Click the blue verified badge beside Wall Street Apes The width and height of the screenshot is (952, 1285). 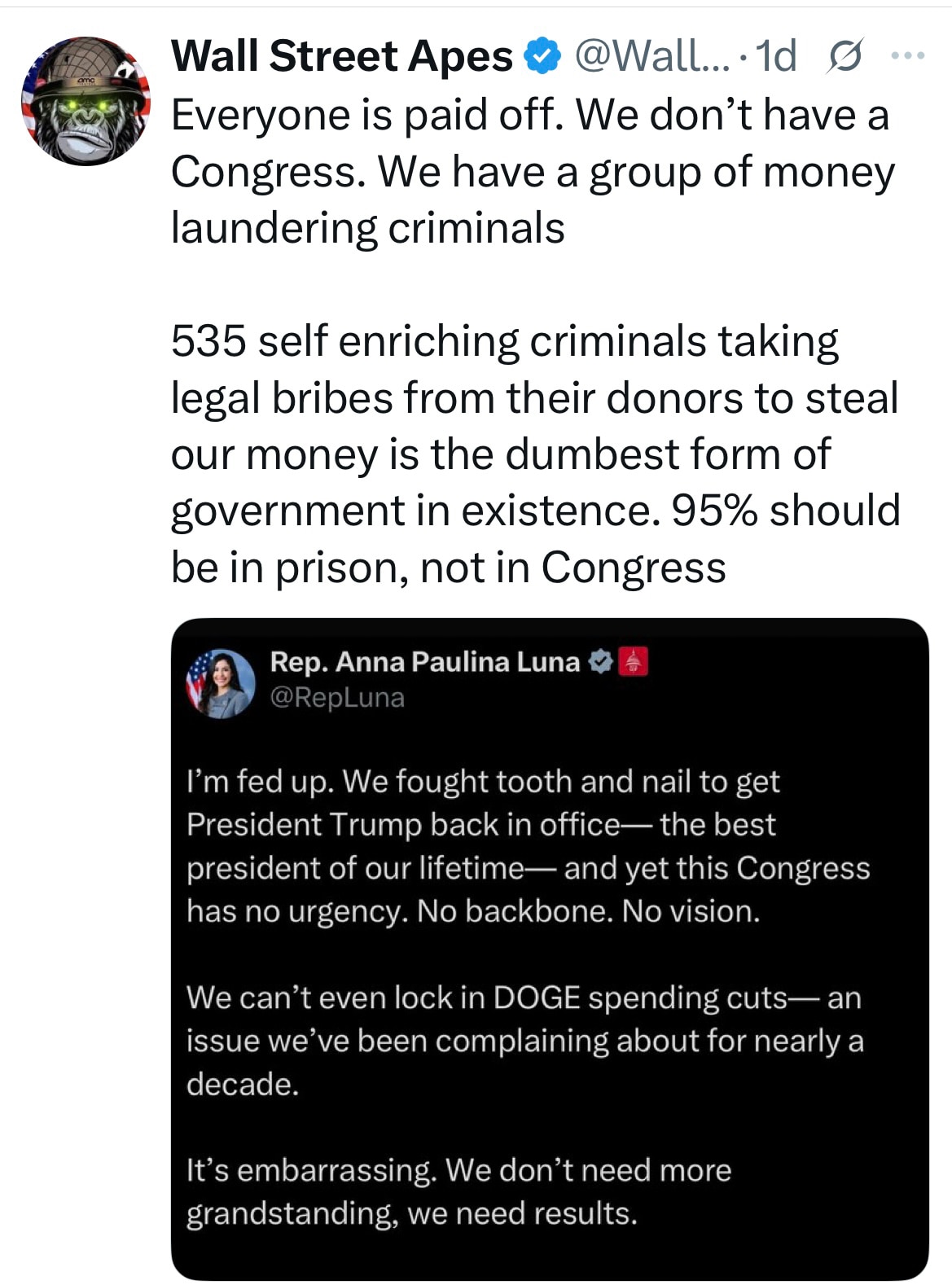click(541, 55)
